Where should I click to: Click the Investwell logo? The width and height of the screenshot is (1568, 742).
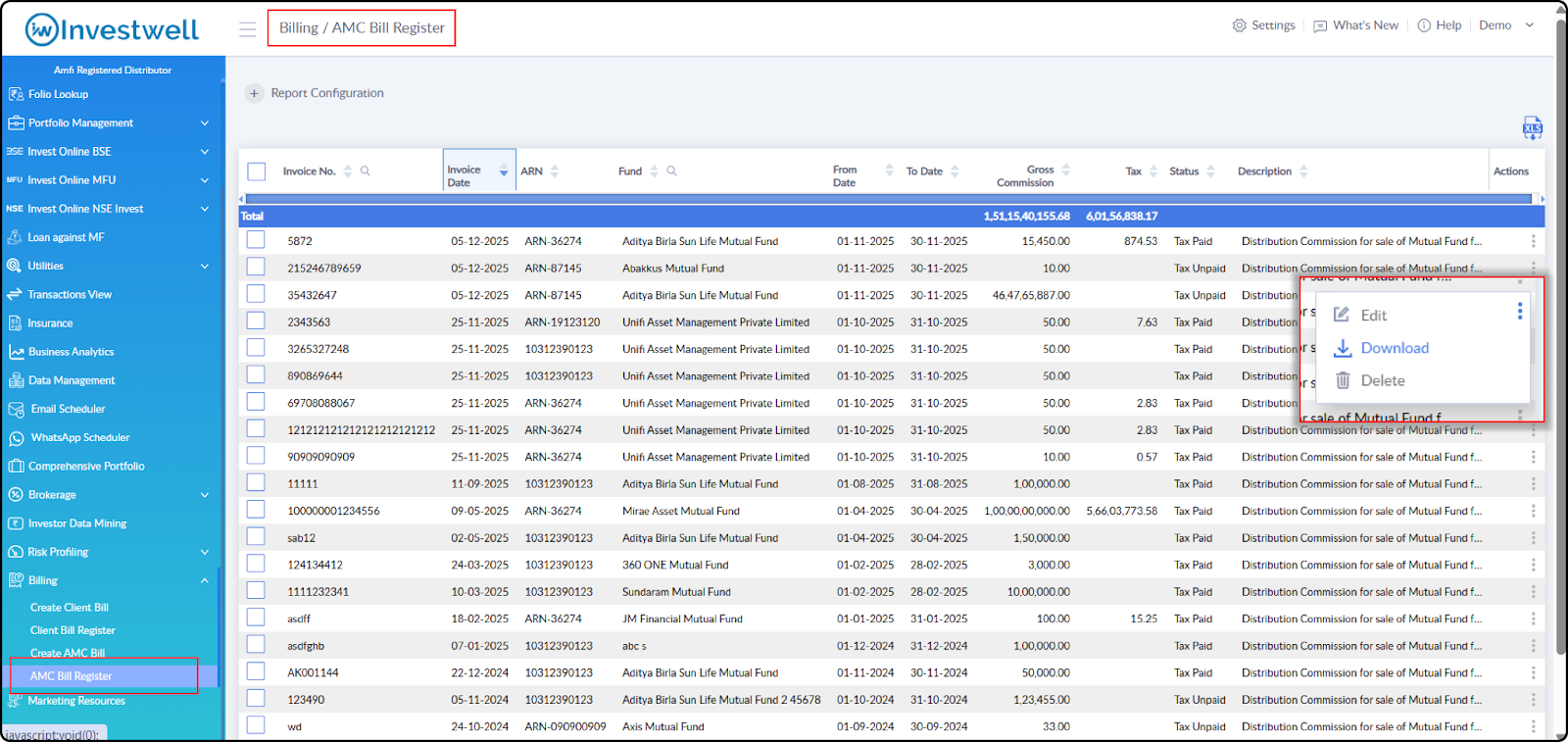pos(112,29)
